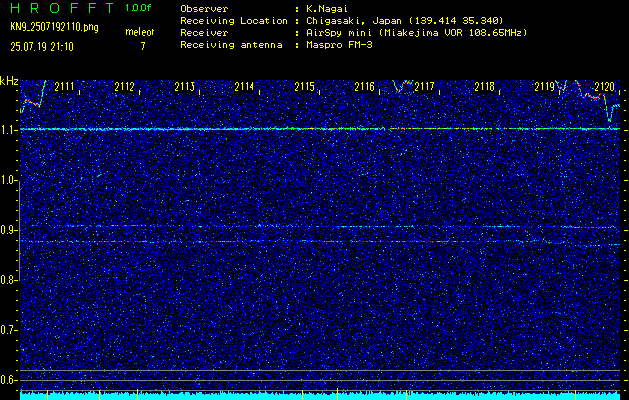629x400 pixels.
Task: Click the AirSpy mini receiver text
Action: click(x=416, y=33)
